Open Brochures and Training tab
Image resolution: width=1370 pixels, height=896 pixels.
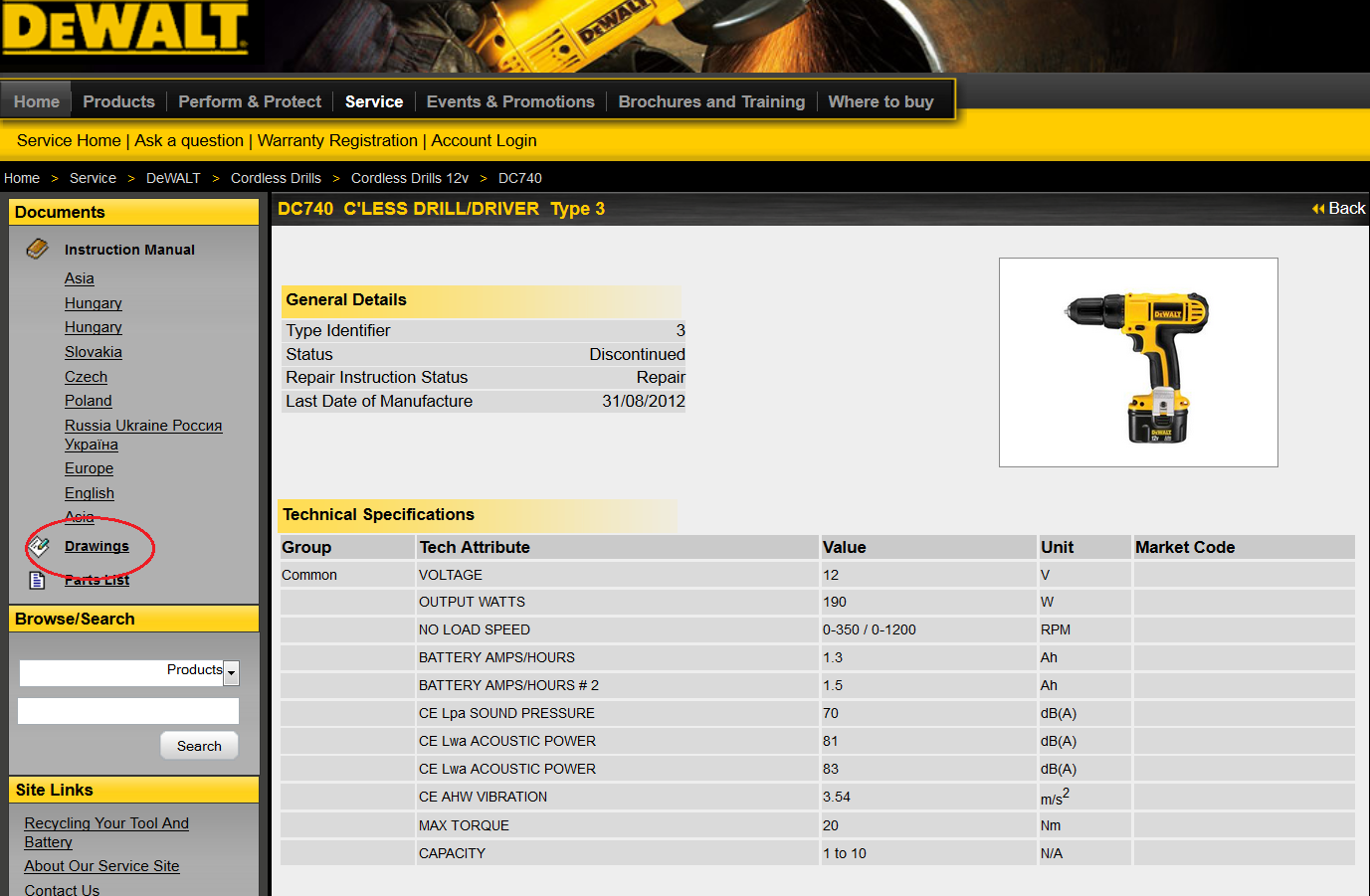tap(711, 101)
